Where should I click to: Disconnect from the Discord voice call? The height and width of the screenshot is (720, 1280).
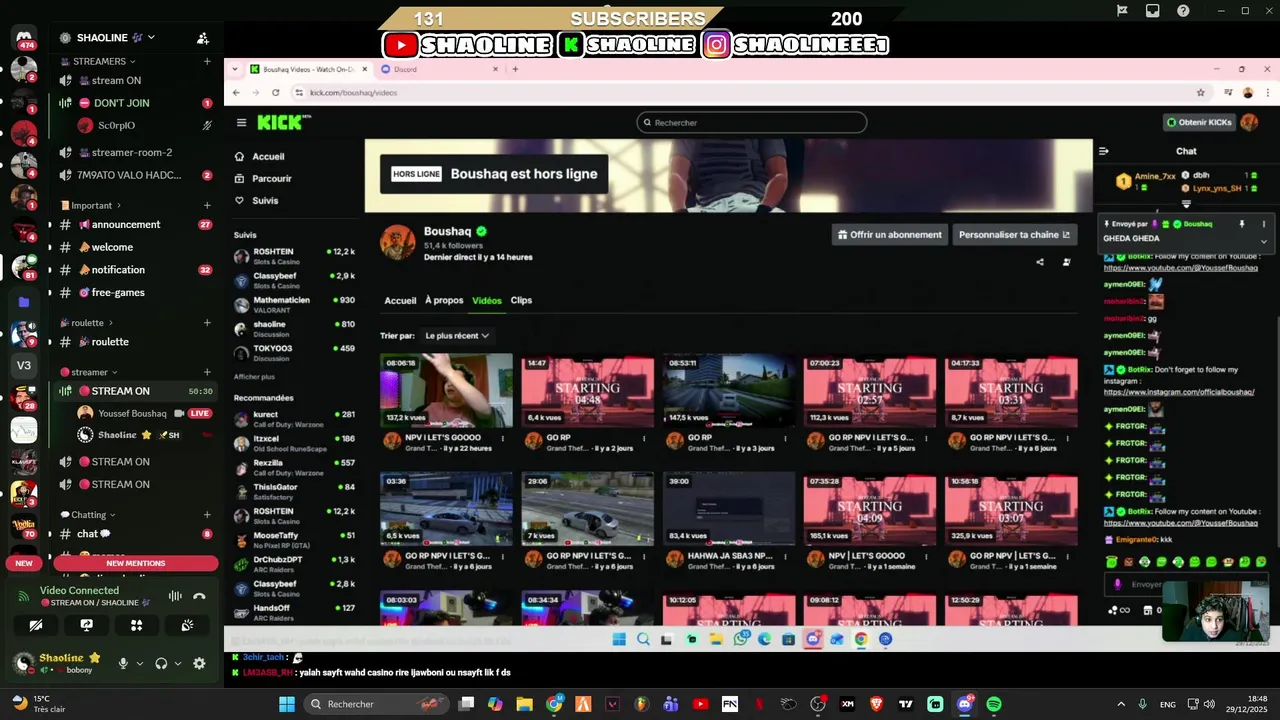(199, 596)
